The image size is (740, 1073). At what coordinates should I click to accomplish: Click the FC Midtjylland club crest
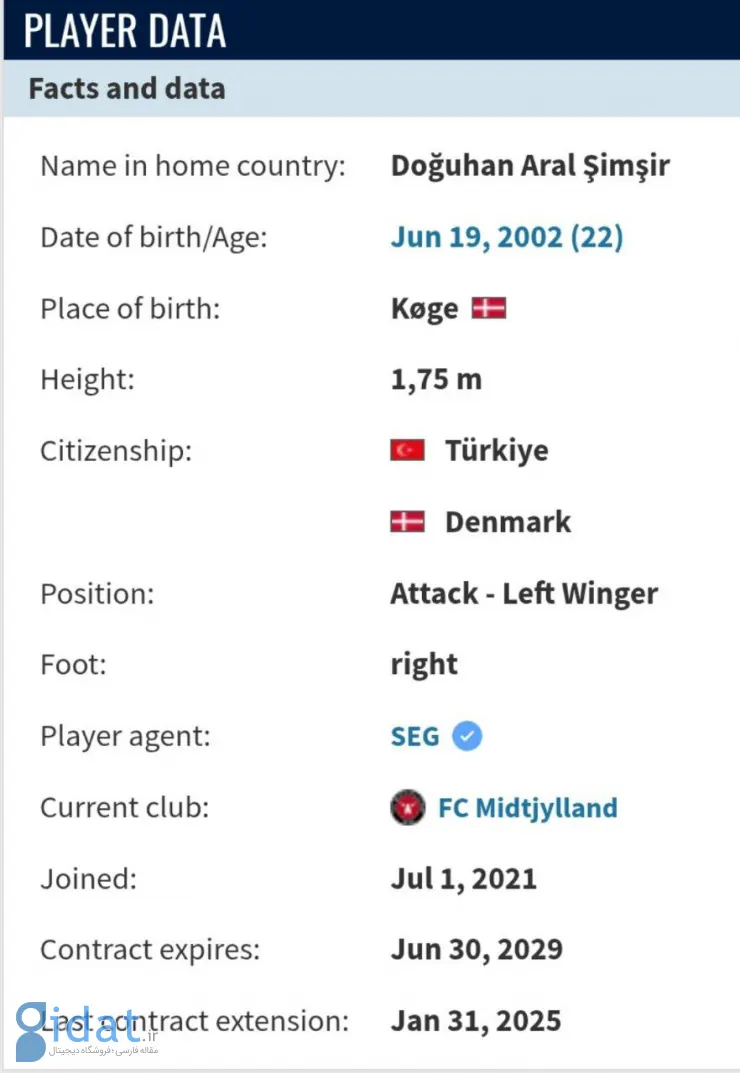coord(408,807)
